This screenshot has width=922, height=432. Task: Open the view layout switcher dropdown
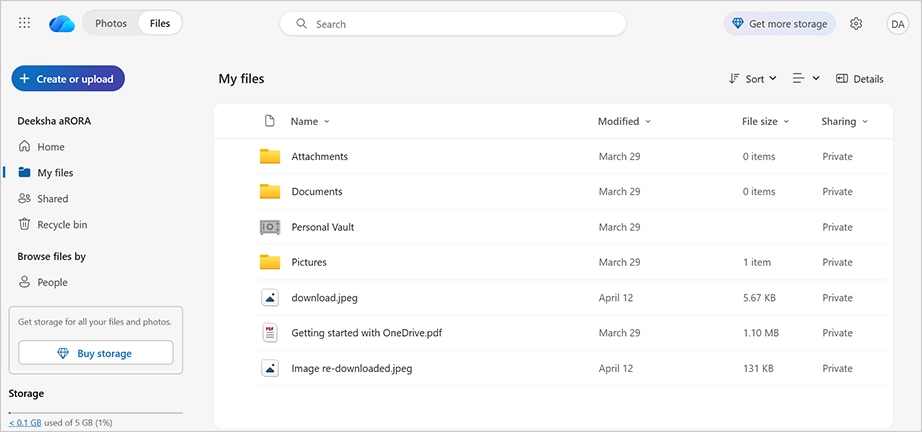[806, 78]
